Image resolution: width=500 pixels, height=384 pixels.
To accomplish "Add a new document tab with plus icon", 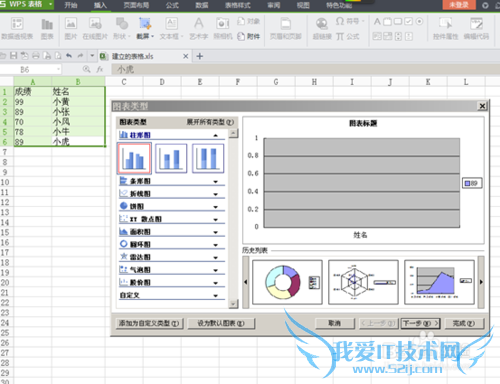I will [x=200, y=56].
